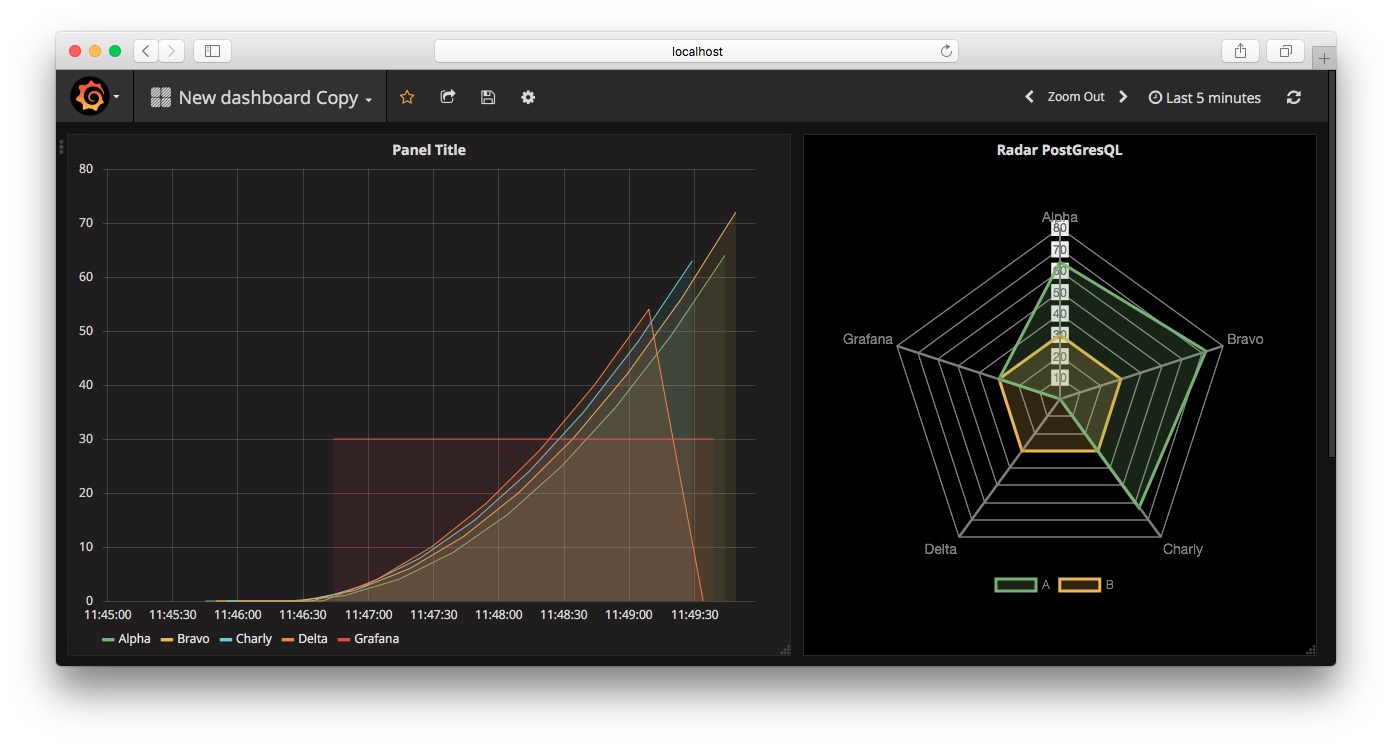Click the Panel Title header
Image resolution: width=1392 pixels, height=746 pixels.
pos(429,150)
